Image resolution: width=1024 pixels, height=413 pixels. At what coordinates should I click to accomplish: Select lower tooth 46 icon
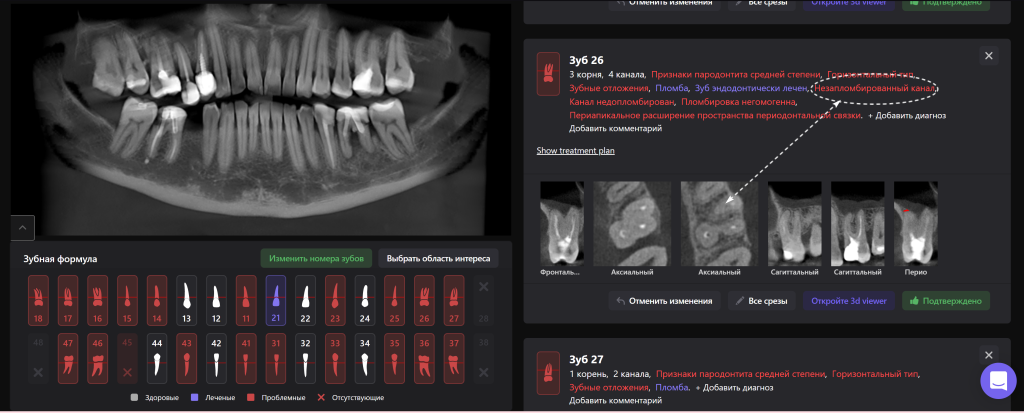point(97,354)
